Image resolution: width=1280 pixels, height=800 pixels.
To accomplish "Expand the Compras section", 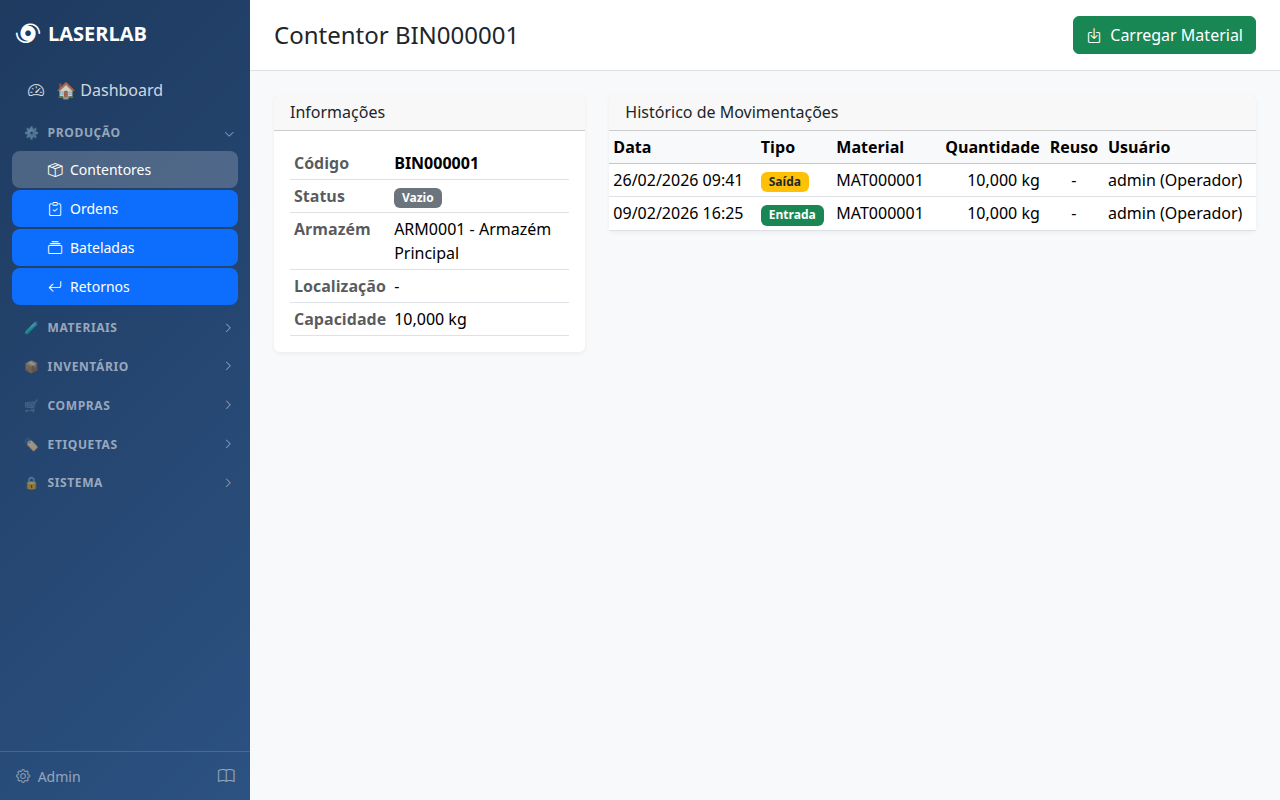I will tap(125, 405).
